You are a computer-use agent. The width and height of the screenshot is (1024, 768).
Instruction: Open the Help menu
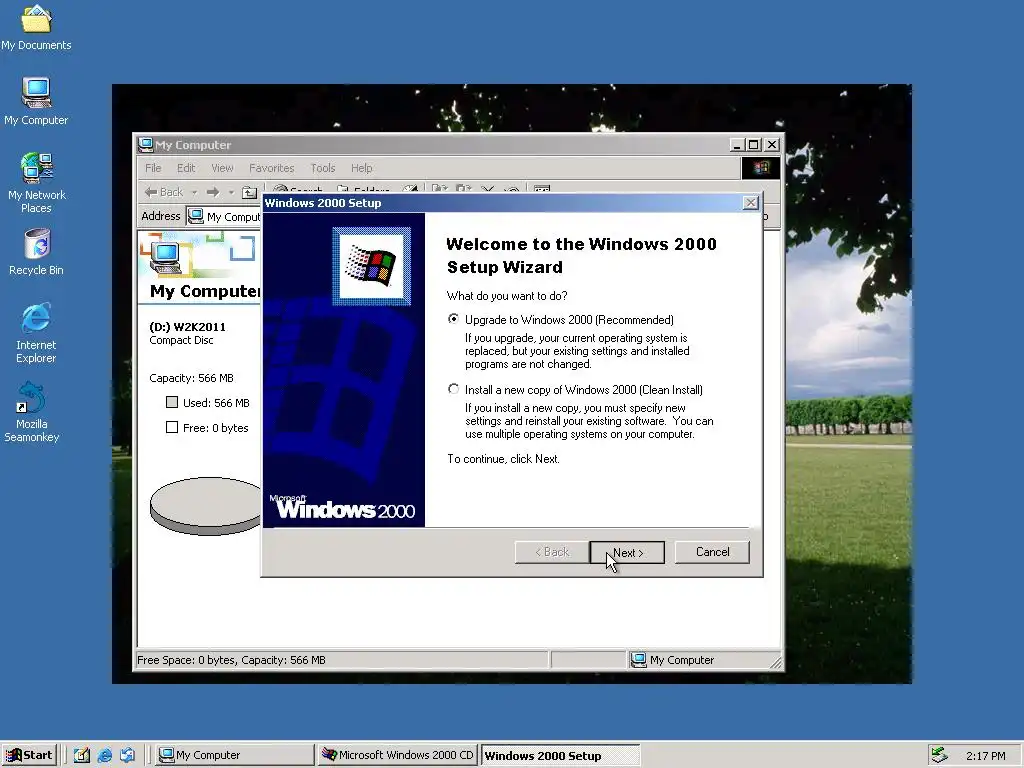(361, 168)
